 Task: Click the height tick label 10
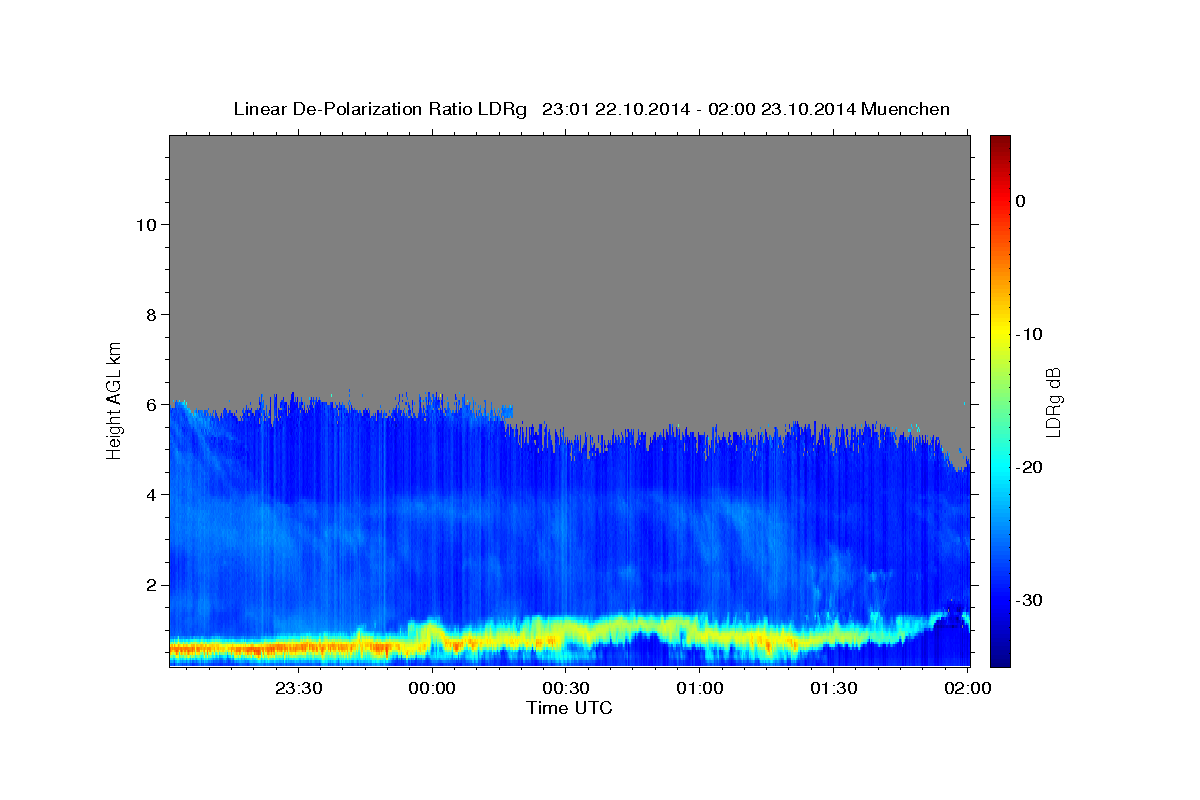146,224
